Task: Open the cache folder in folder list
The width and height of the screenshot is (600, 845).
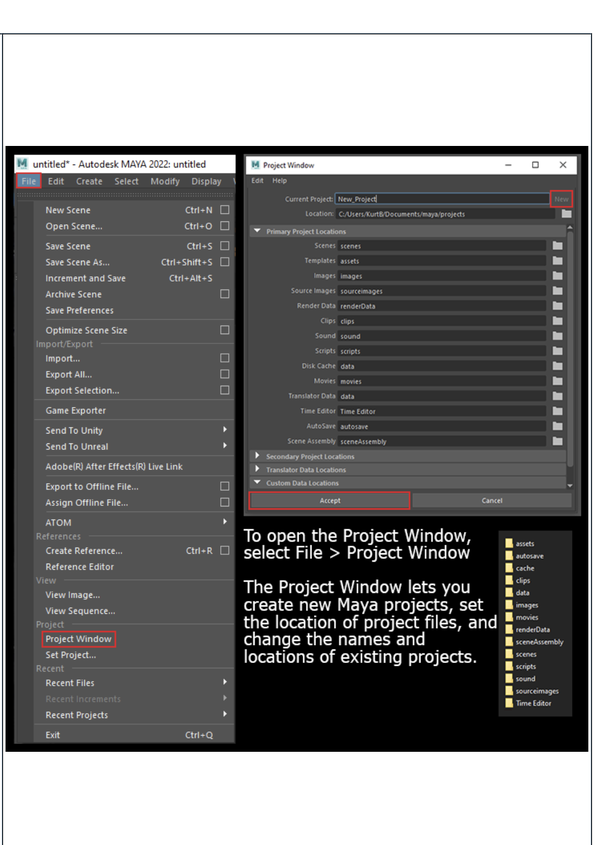Action: point(520,568)
